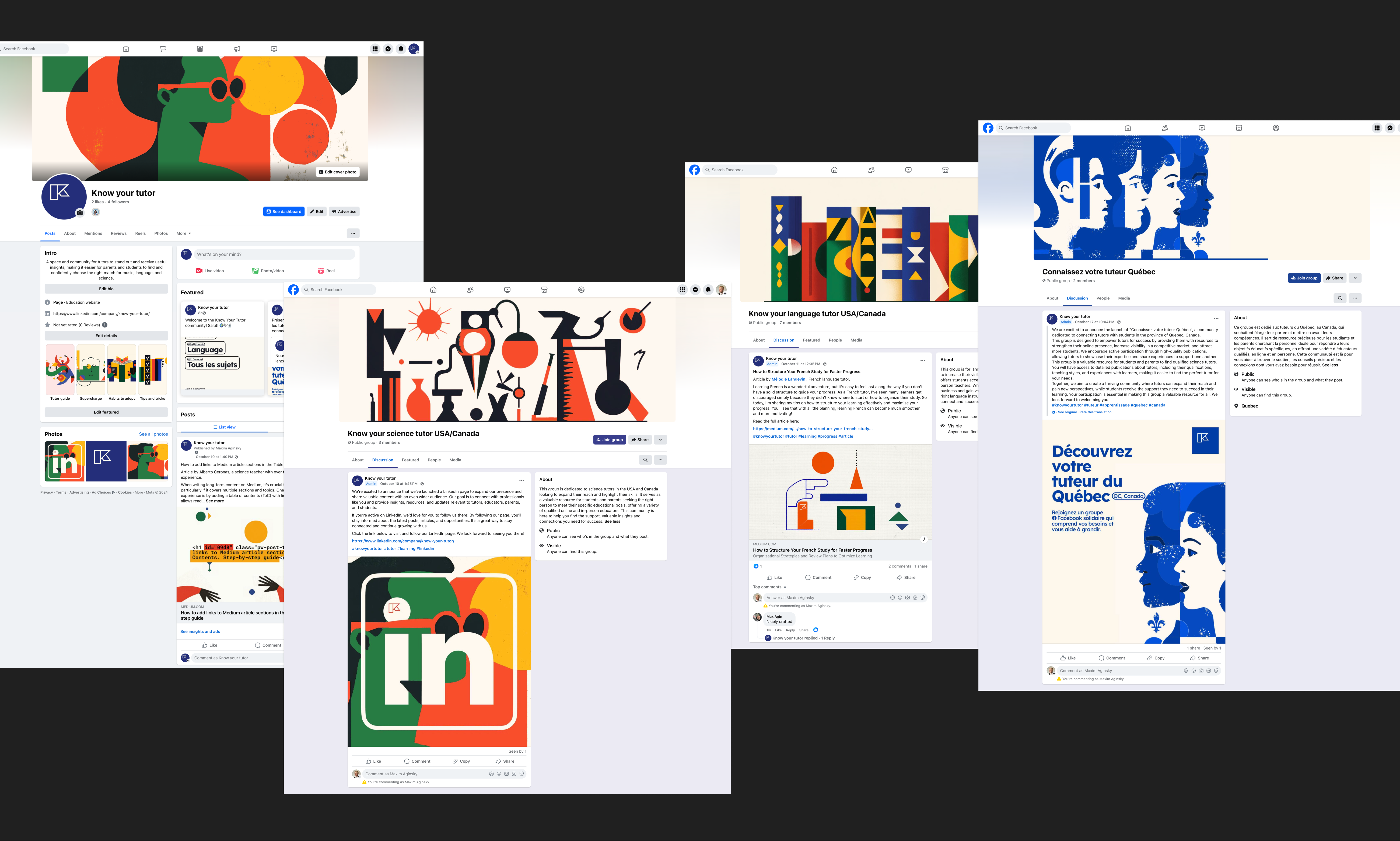Open People tab in Québec group
The width and height of the screenshot is (1400, 841).
(x=1102, y=298)
